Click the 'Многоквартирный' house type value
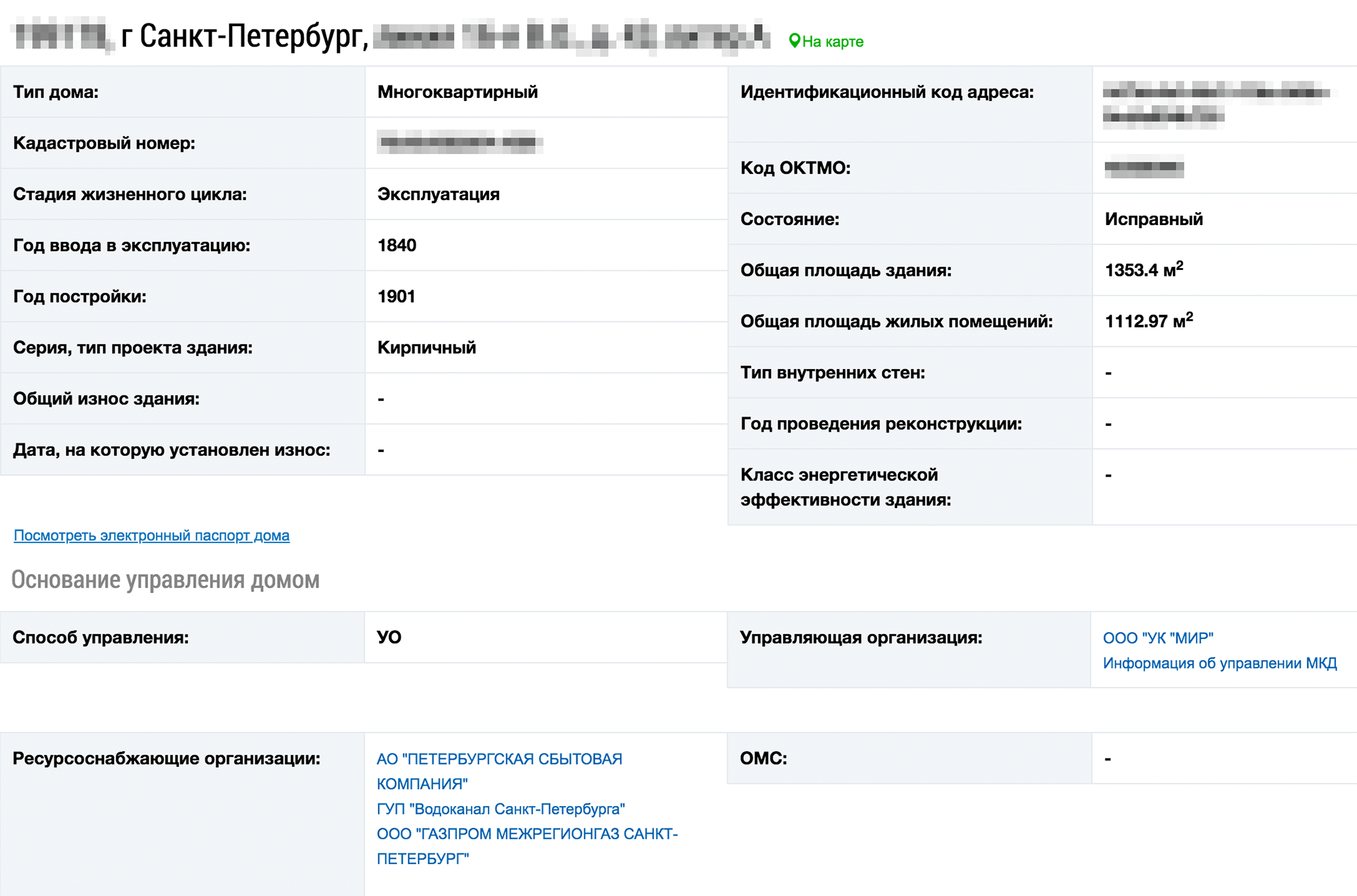The height and width of the screenshot is (896, 1357). coord(457,92)
